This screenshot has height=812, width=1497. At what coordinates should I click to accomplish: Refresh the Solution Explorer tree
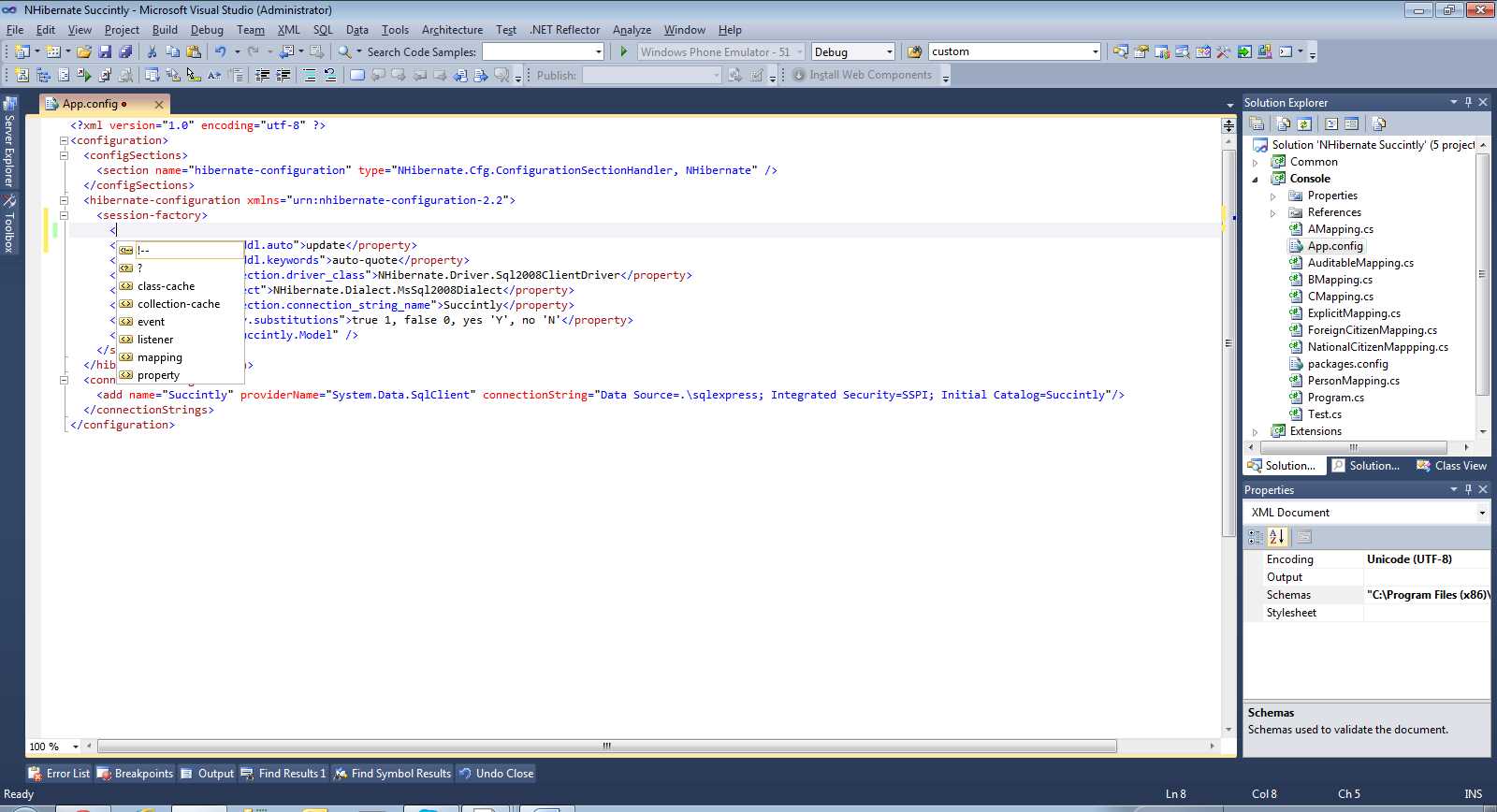click(x=1303, y=123)
